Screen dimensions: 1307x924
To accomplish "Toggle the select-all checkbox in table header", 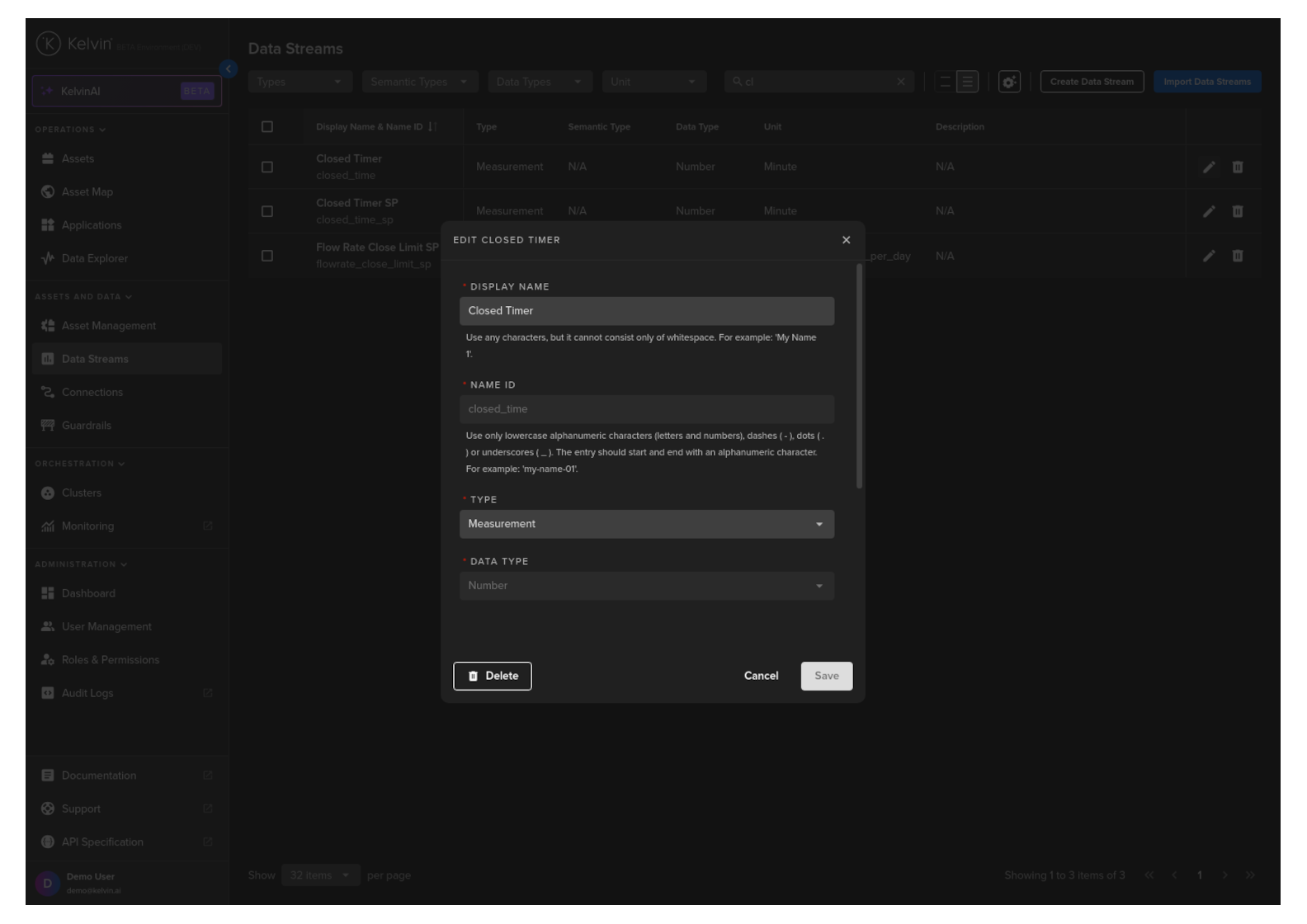I will [267, 127].
